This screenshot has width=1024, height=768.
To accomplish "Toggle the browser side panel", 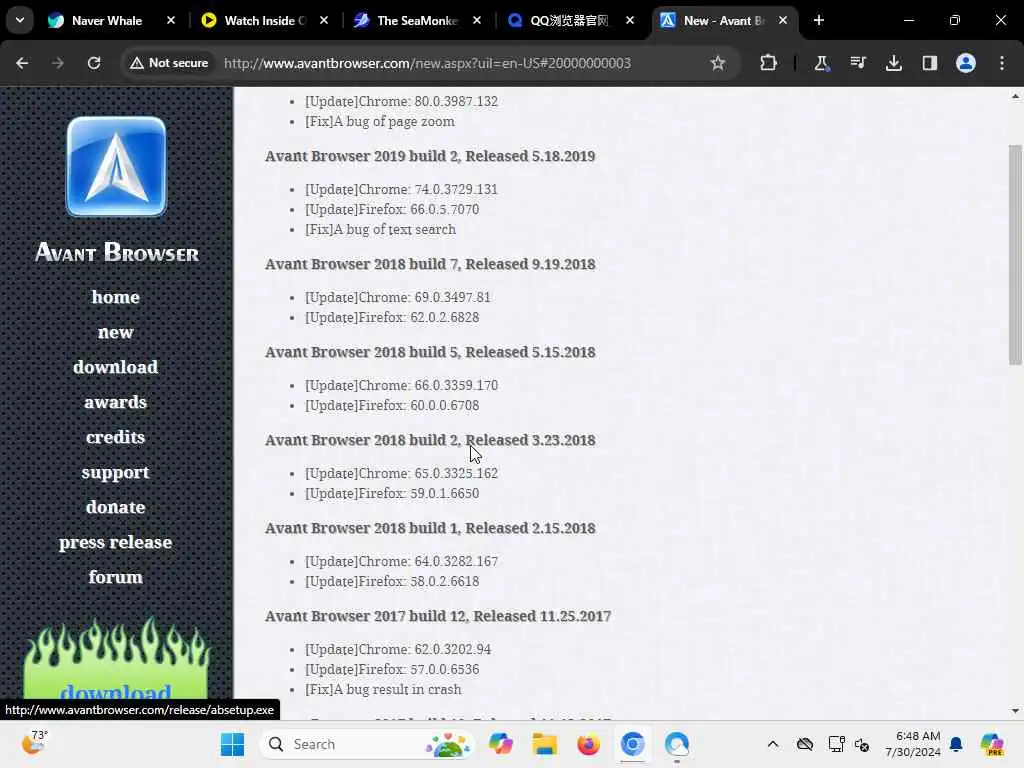I will tap(929, 63).
